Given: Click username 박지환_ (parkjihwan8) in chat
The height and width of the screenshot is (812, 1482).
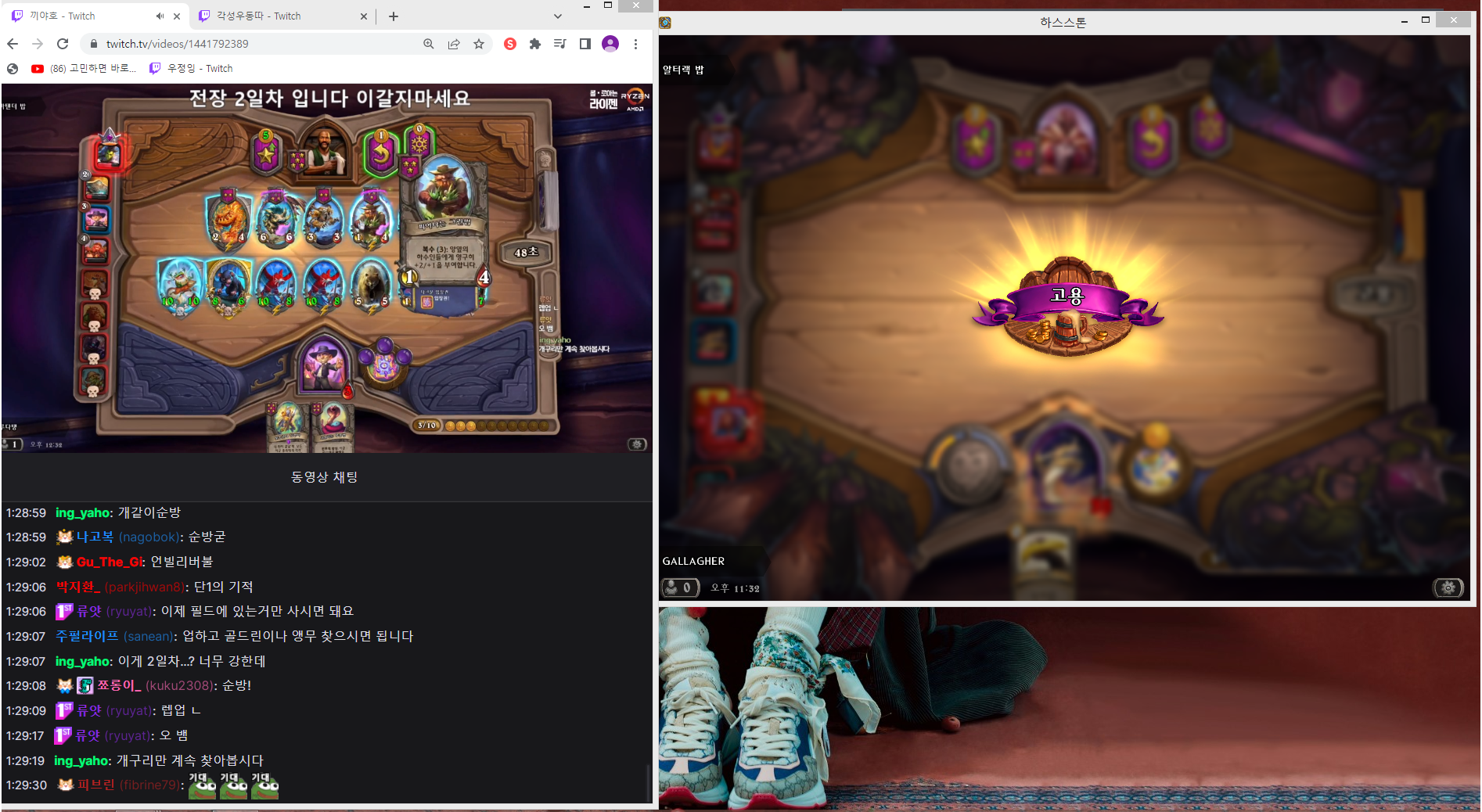Looking at the screenshot, I should (x=121, y=587).
